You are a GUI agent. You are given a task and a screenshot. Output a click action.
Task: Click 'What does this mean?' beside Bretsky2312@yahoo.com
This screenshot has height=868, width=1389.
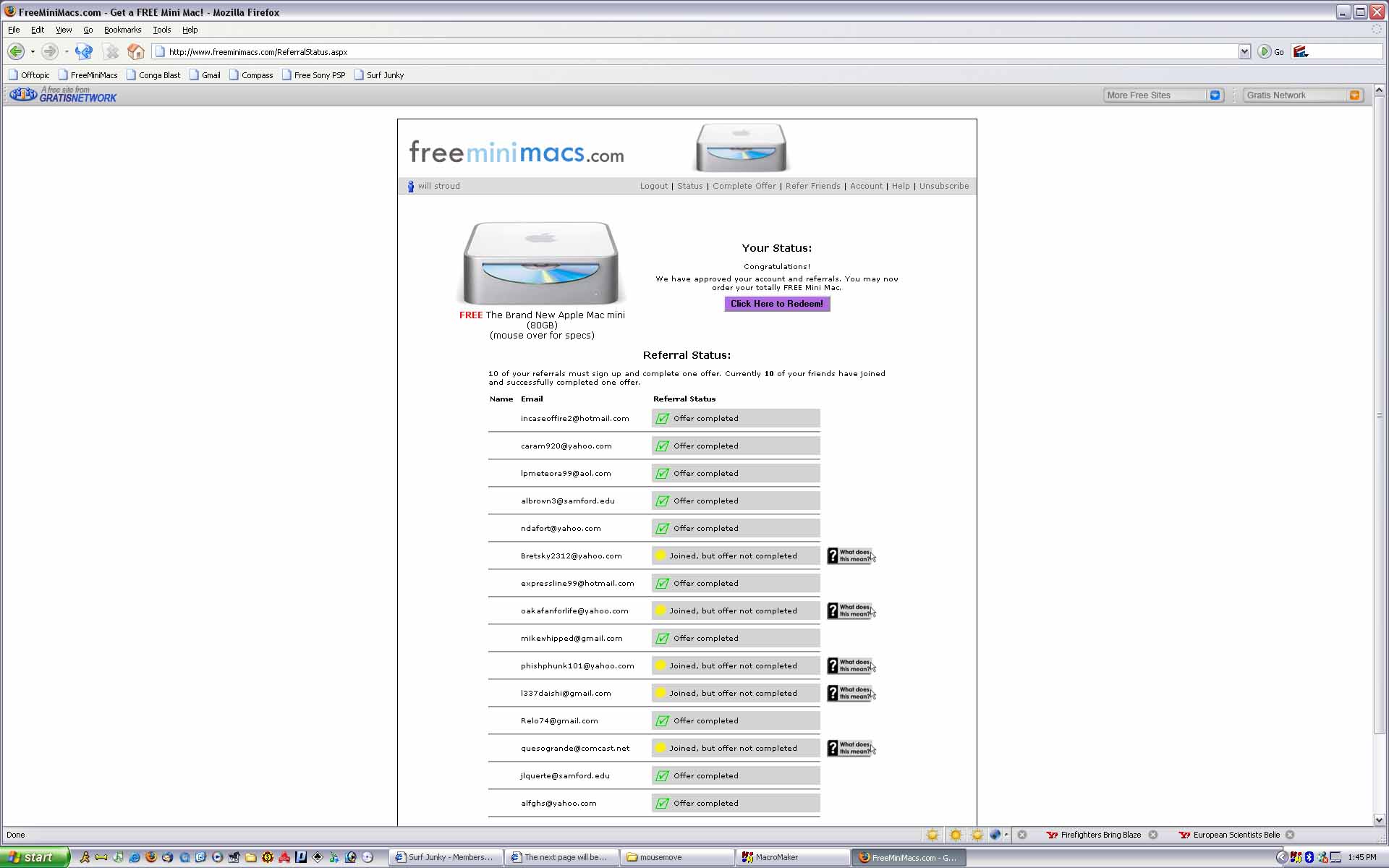851,556
